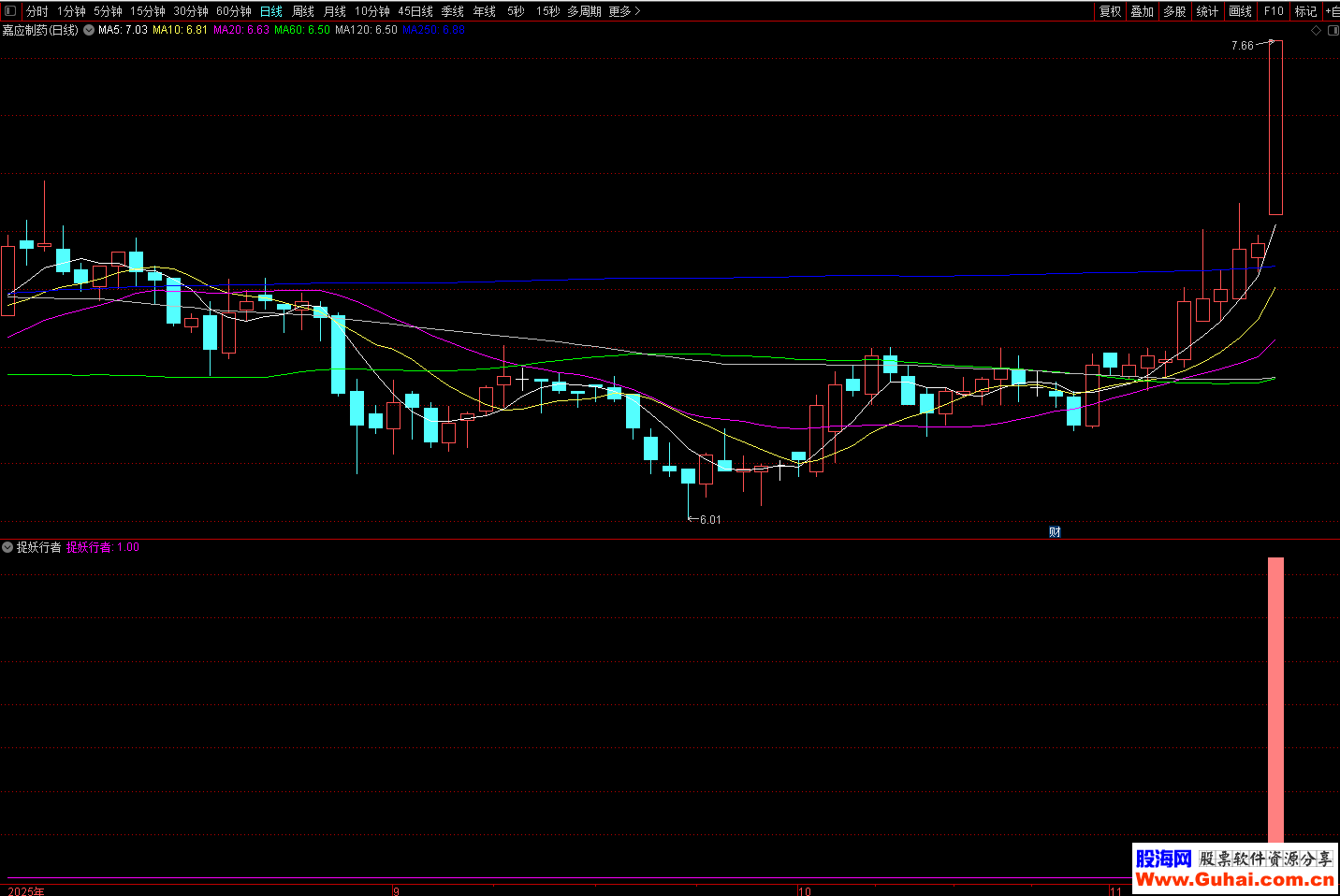Toggle 复权 price adjustment
The width and height of the screenshot is (1340, 896).
pyautogui.click(x=1110, y=11)
